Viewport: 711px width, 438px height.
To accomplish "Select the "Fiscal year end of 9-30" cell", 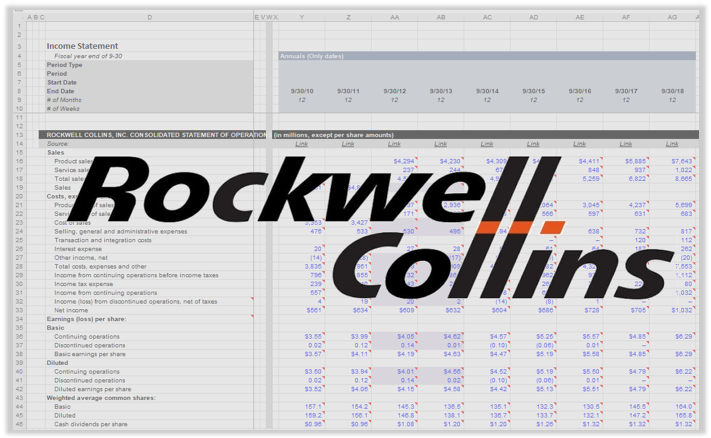I will click(88, 56).
